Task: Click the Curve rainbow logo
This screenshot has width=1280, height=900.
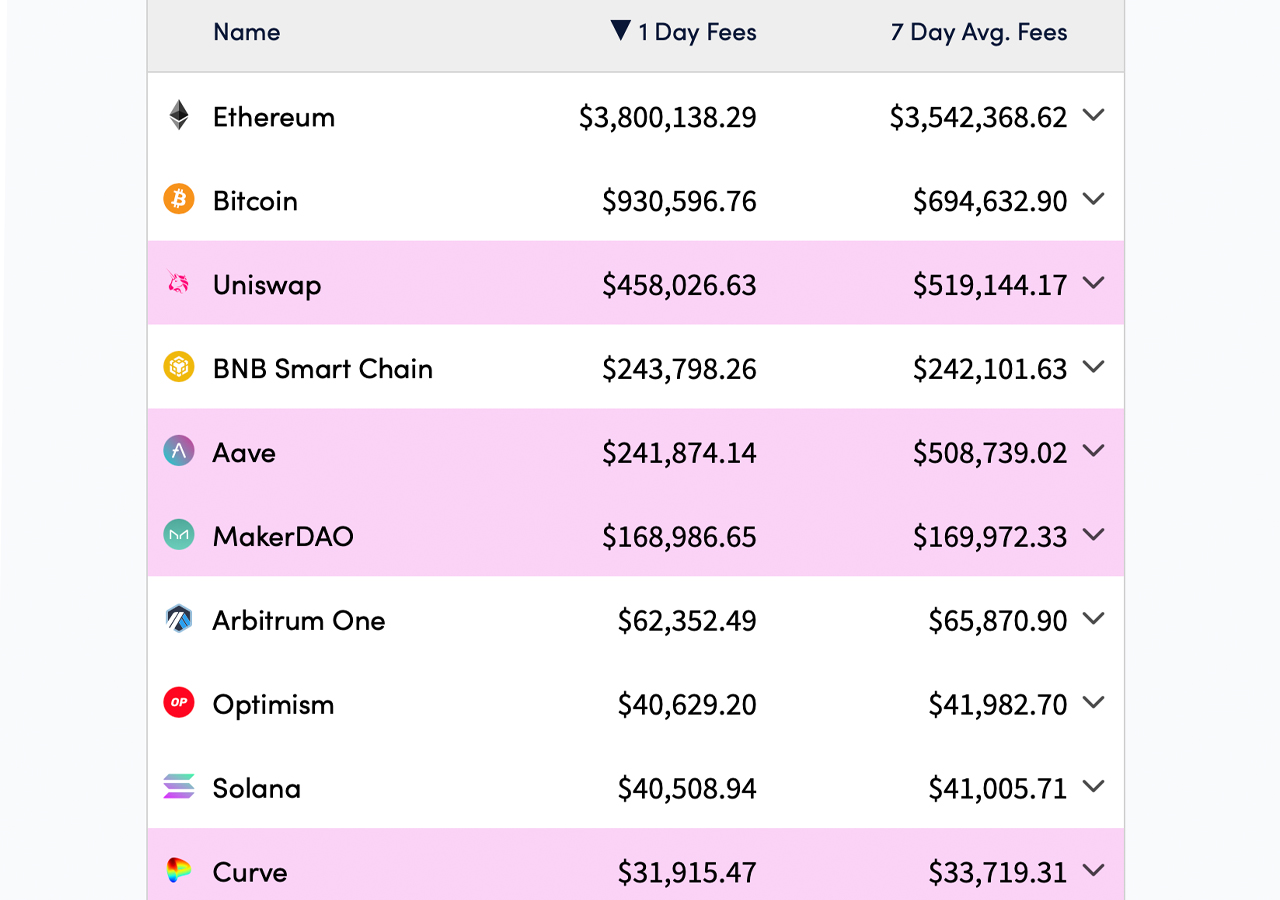Action: 178,871
